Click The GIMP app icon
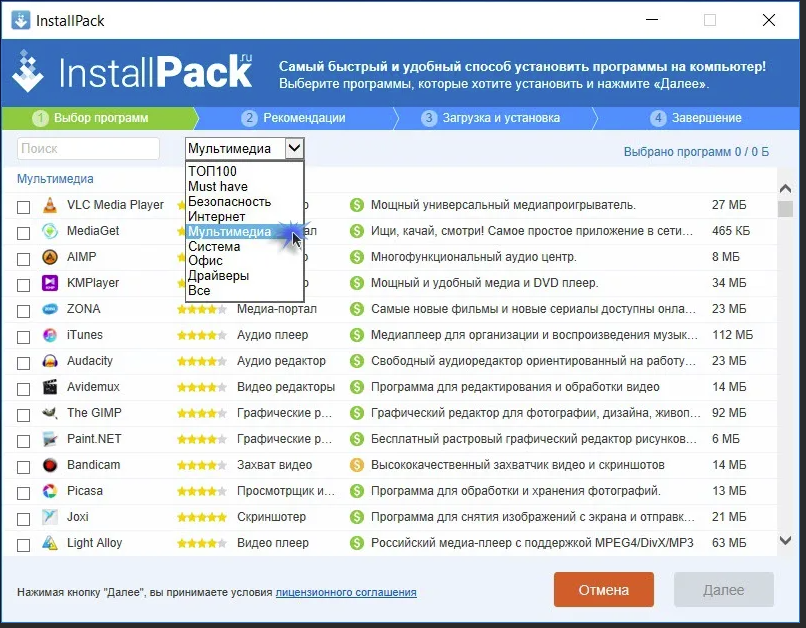Screen dimensions: 806x628 pos(50,413)
